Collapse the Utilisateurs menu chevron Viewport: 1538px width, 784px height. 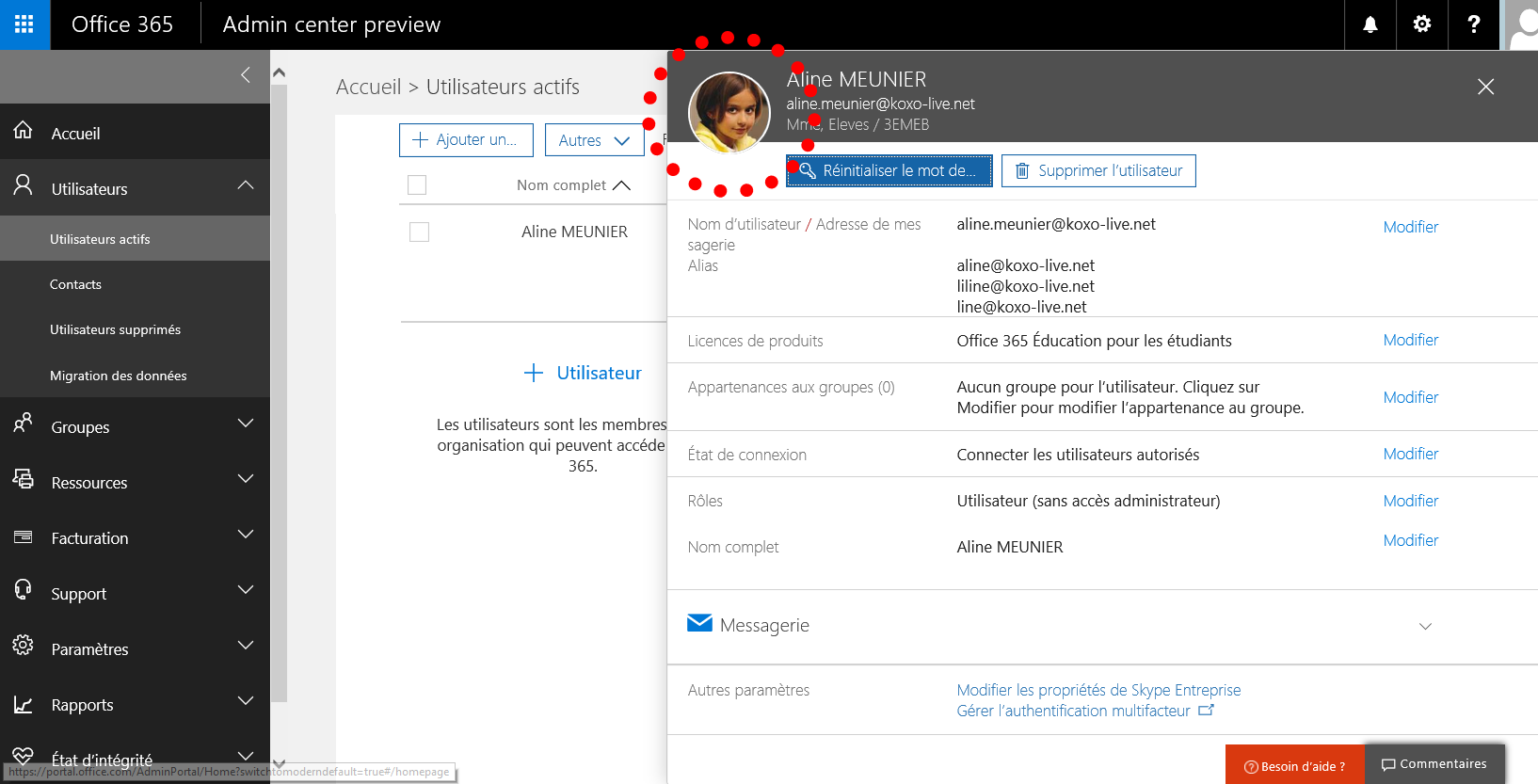coord(246,185)
